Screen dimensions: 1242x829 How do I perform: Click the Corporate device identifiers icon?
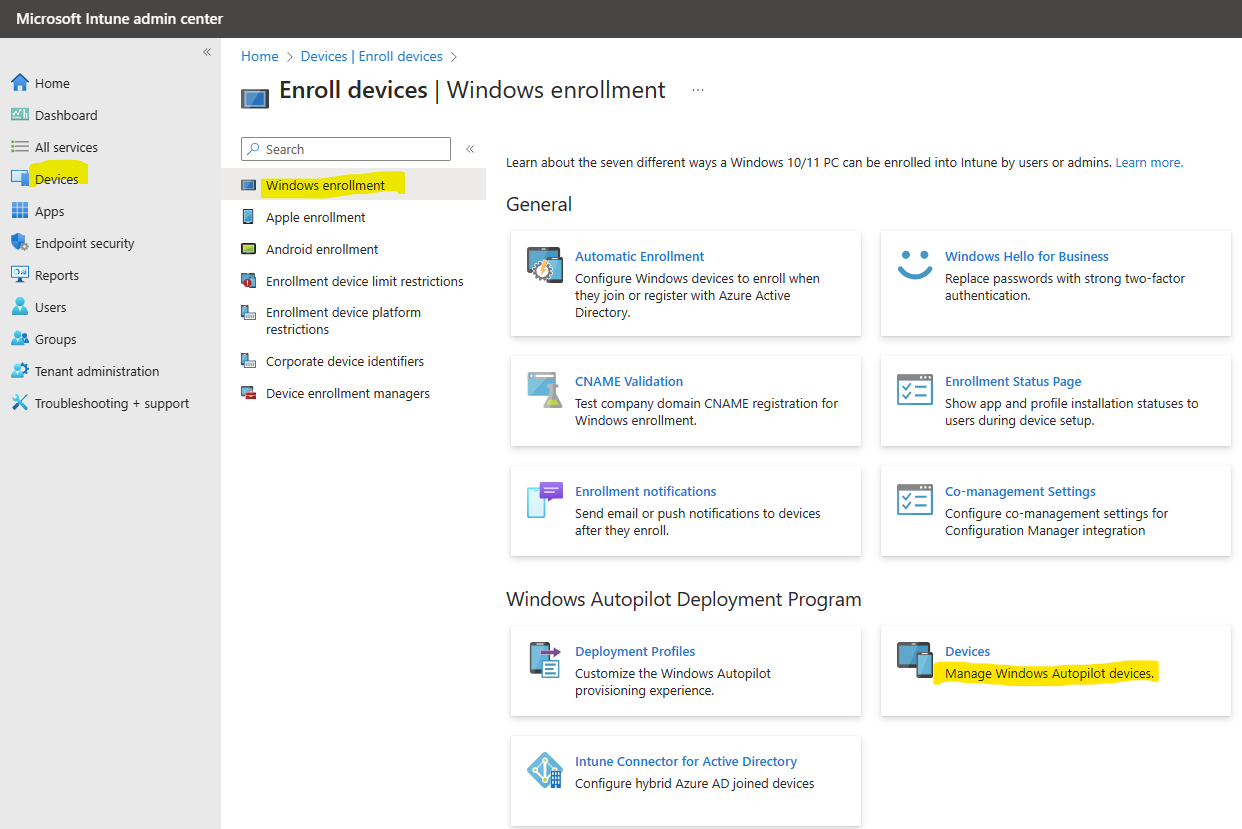click(249, 361)
